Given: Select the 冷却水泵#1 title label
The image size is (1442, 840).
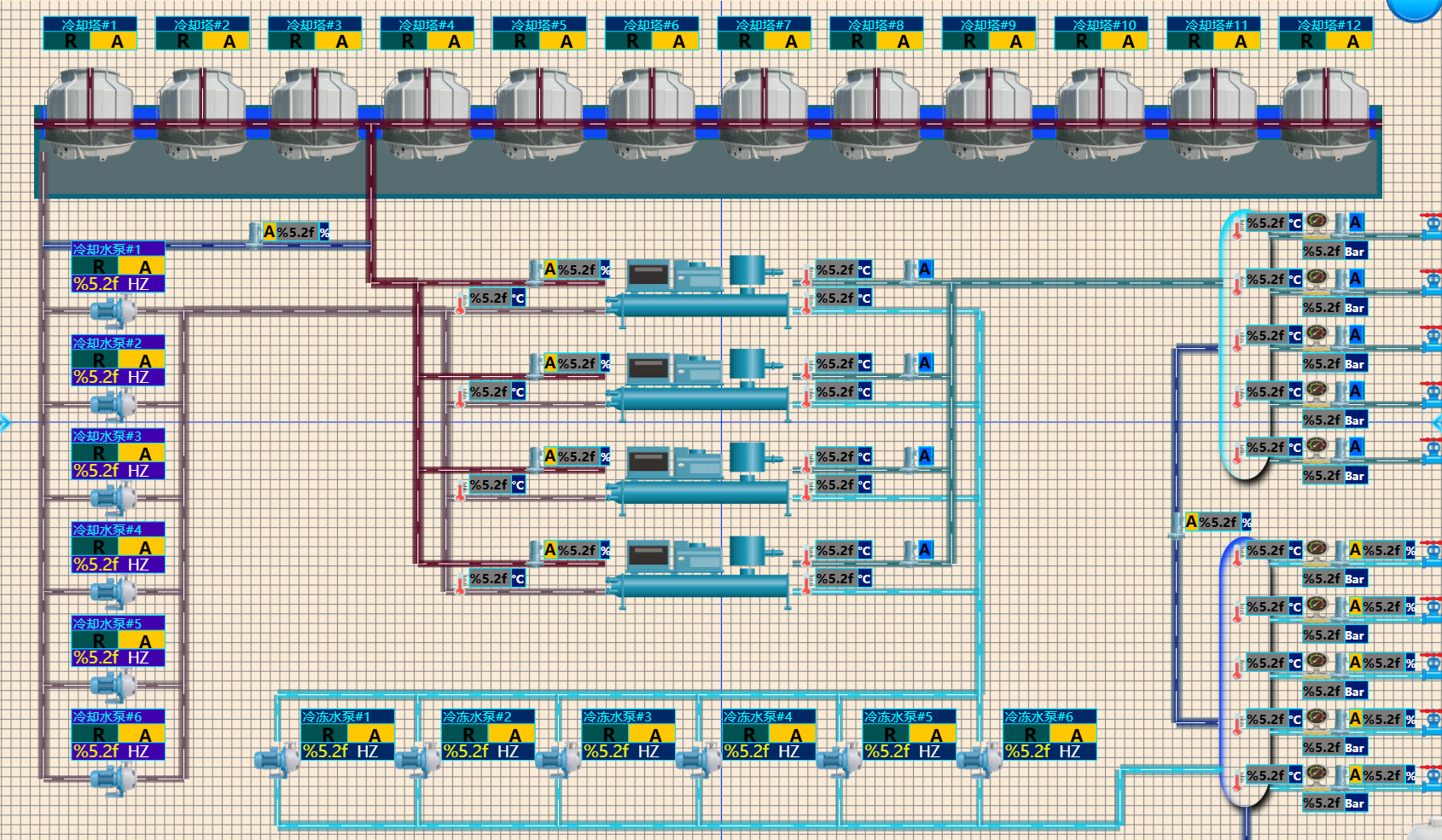Looking at the screenshot, I should pos(108,249).
